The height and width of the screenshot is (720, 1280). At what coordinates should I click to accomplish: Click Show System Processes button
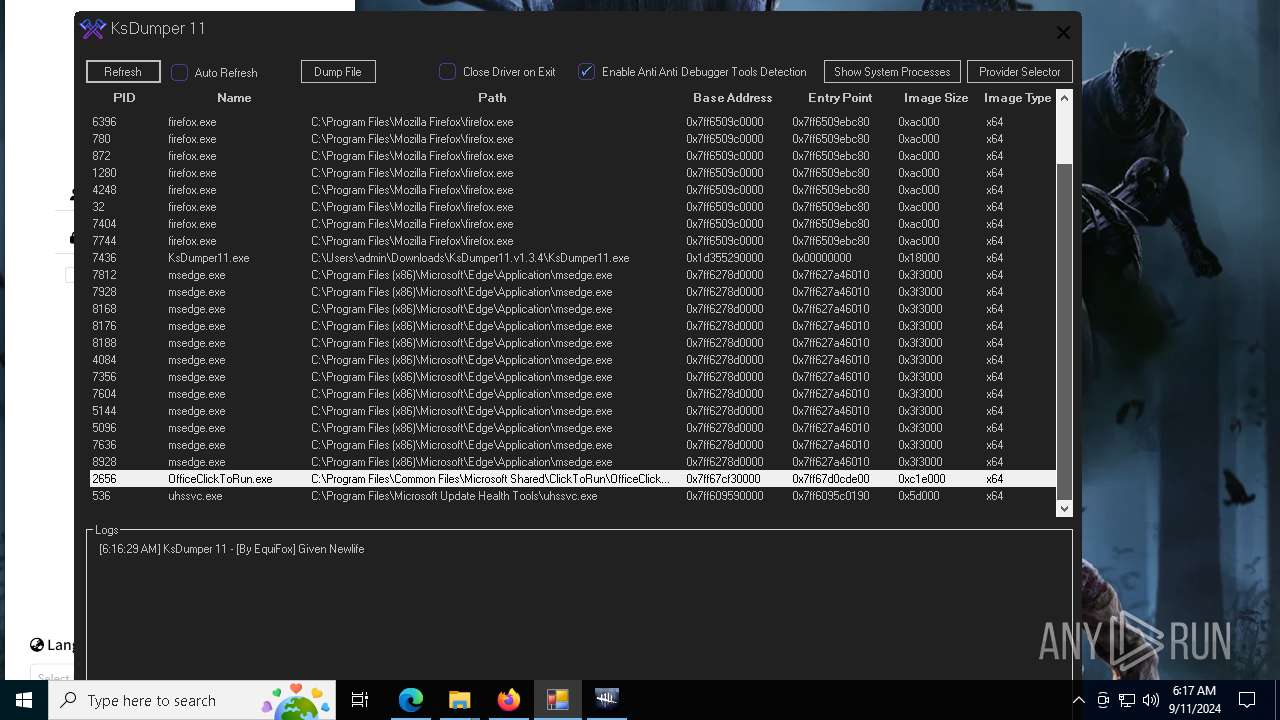(x=892, y=72)
